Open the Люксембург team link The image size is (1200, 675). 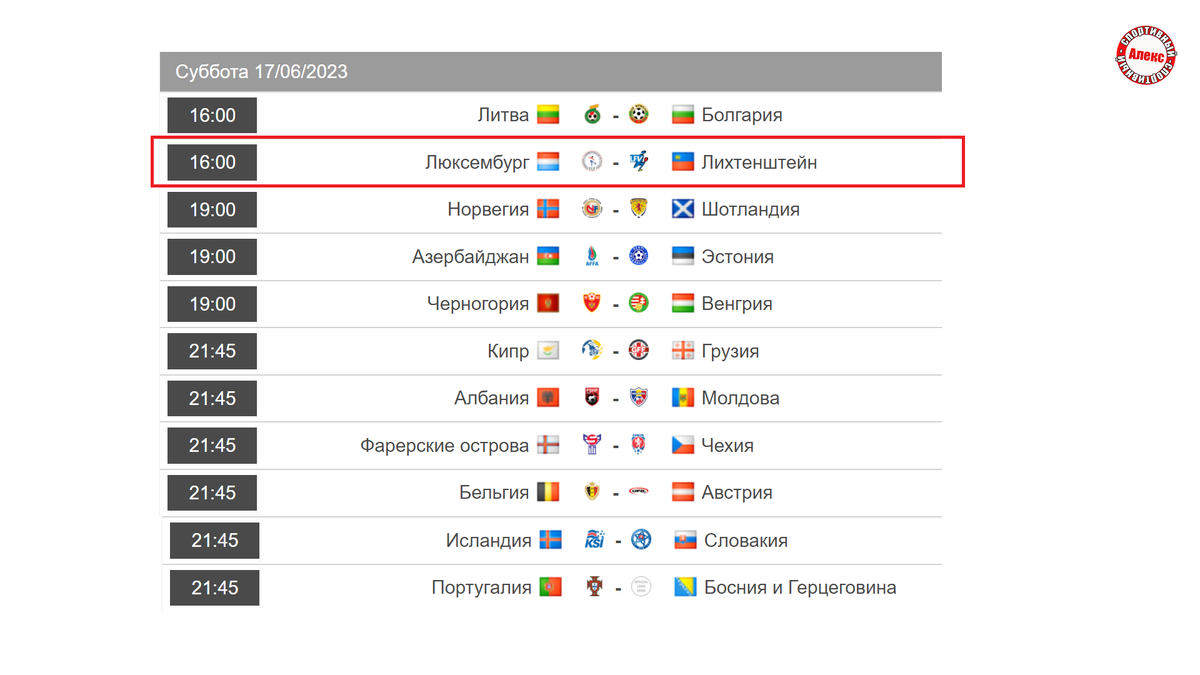click(477, 162)
